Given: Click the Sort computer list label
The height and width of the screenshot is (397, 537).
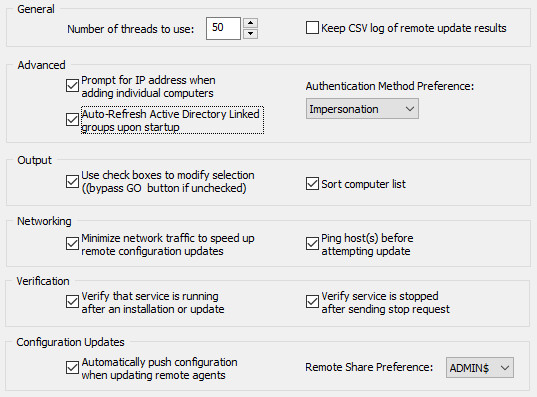Looking at the screenshot, I should (363, 184).
